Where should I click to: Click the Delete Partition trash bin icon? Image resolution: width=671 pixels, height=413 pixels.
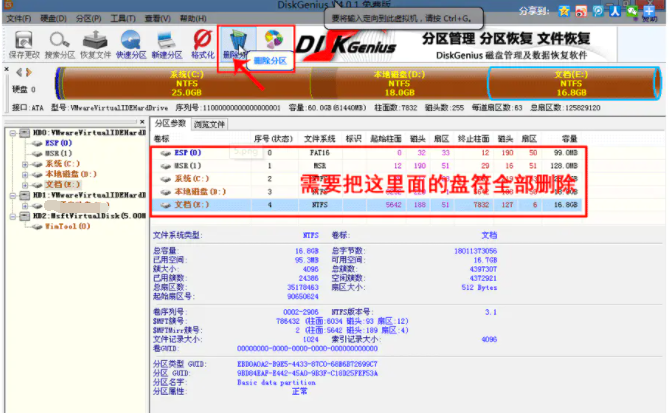pyautogui.click(x=238, y=42)
